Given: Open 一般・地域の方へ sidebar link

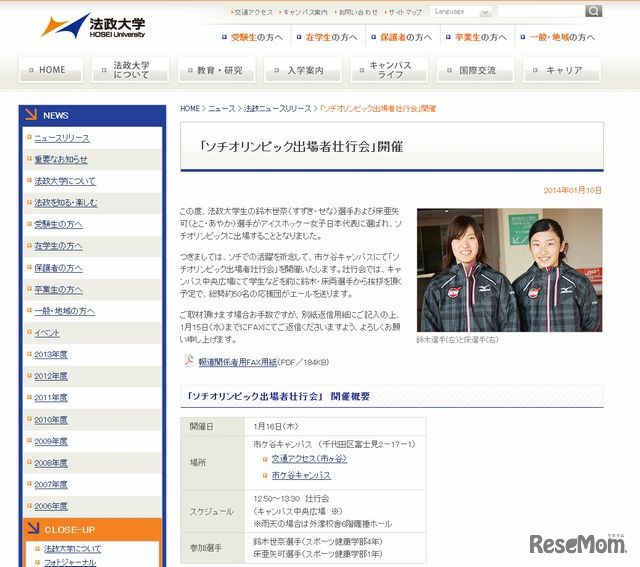Looking at the screenshot, I should click(64, 311).
